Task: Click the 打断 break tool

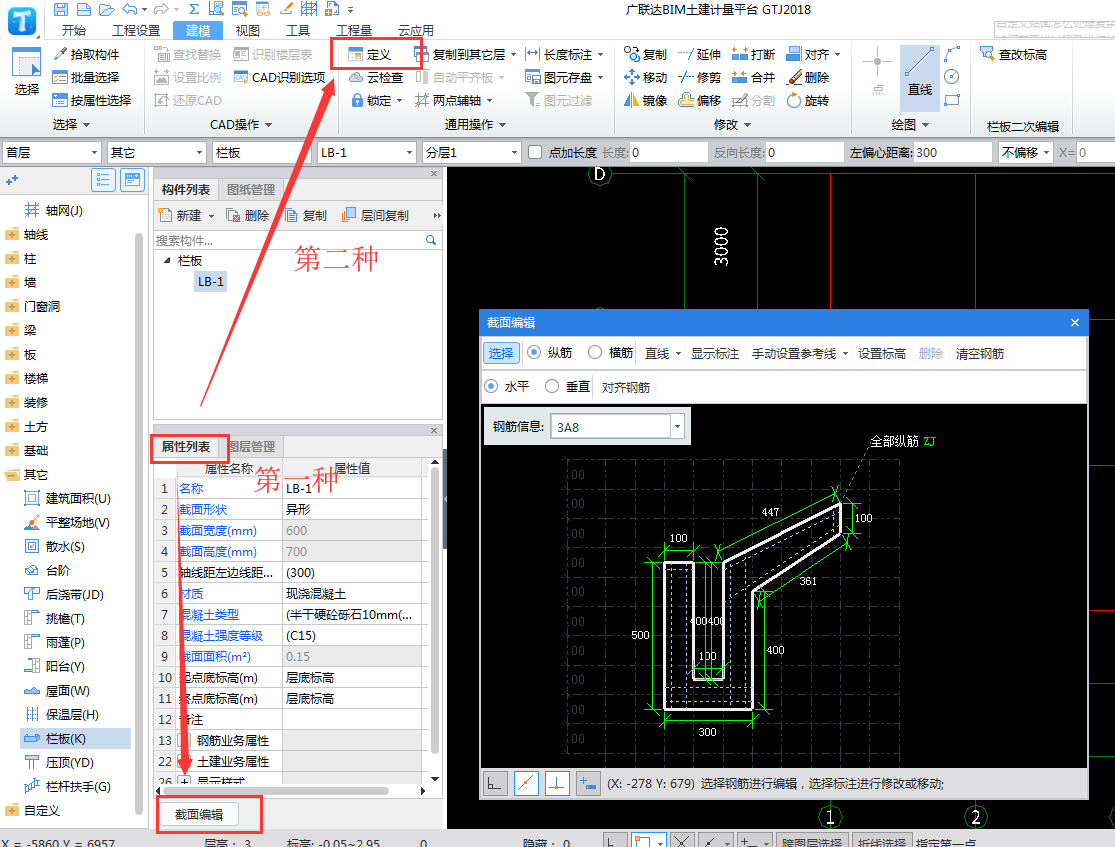Action: [x=754, y=55]
